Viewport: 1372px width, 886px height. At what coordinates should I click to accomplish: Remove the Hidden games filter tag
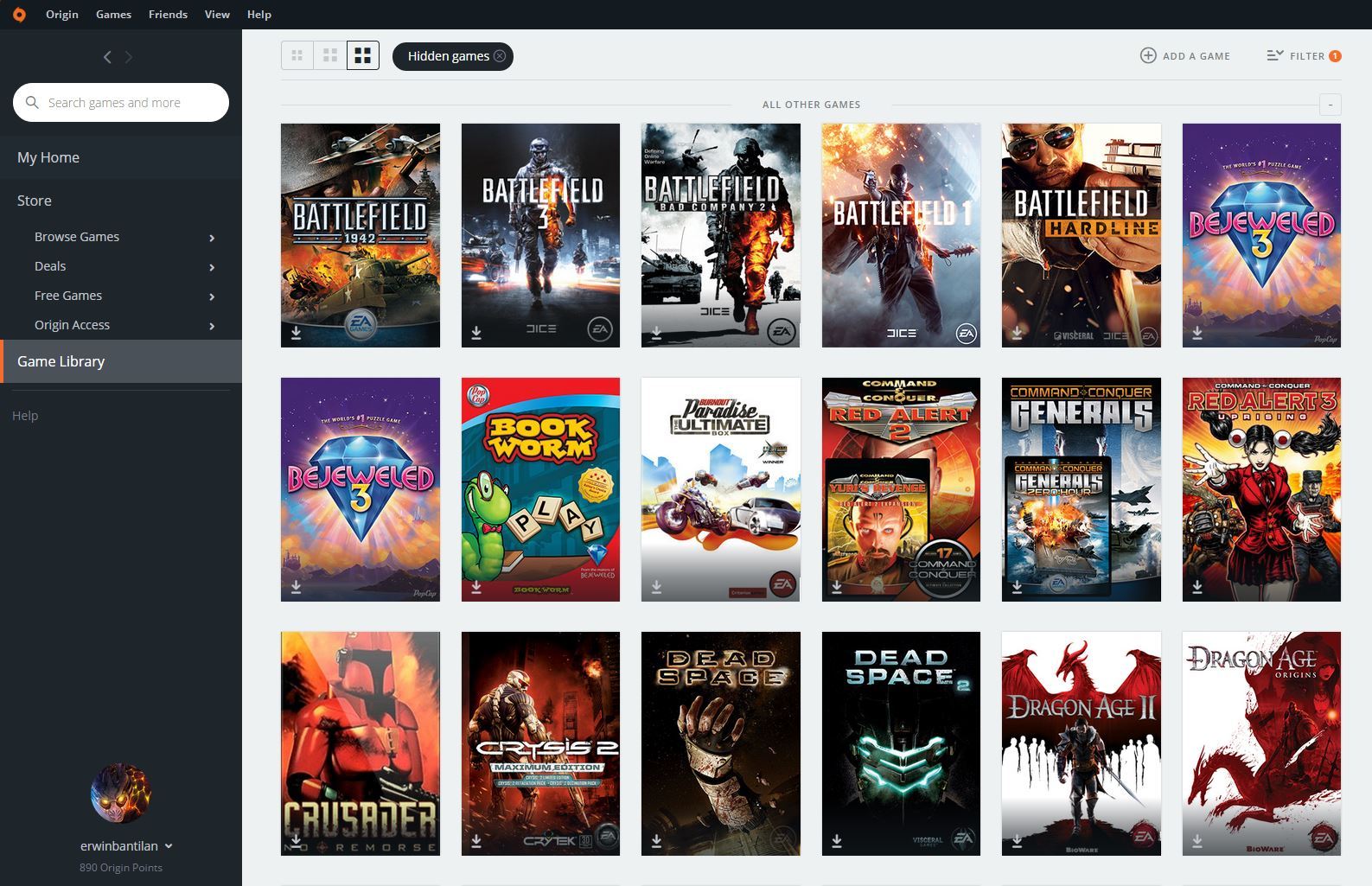500,56
